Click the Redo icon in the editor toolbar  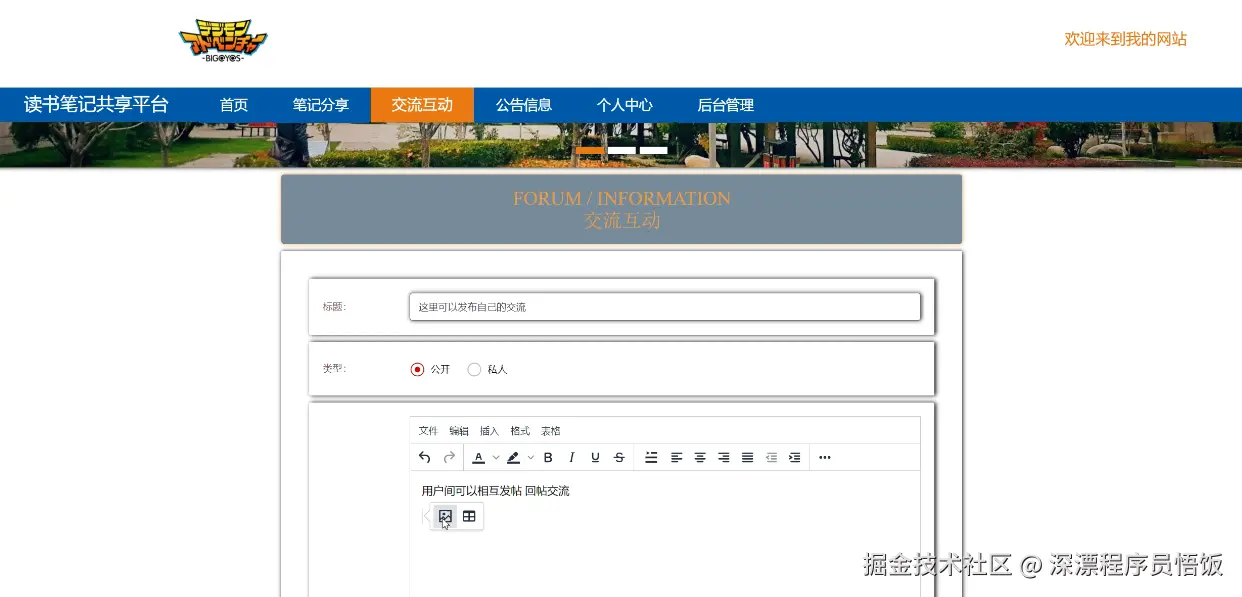(x=450, y=457)
